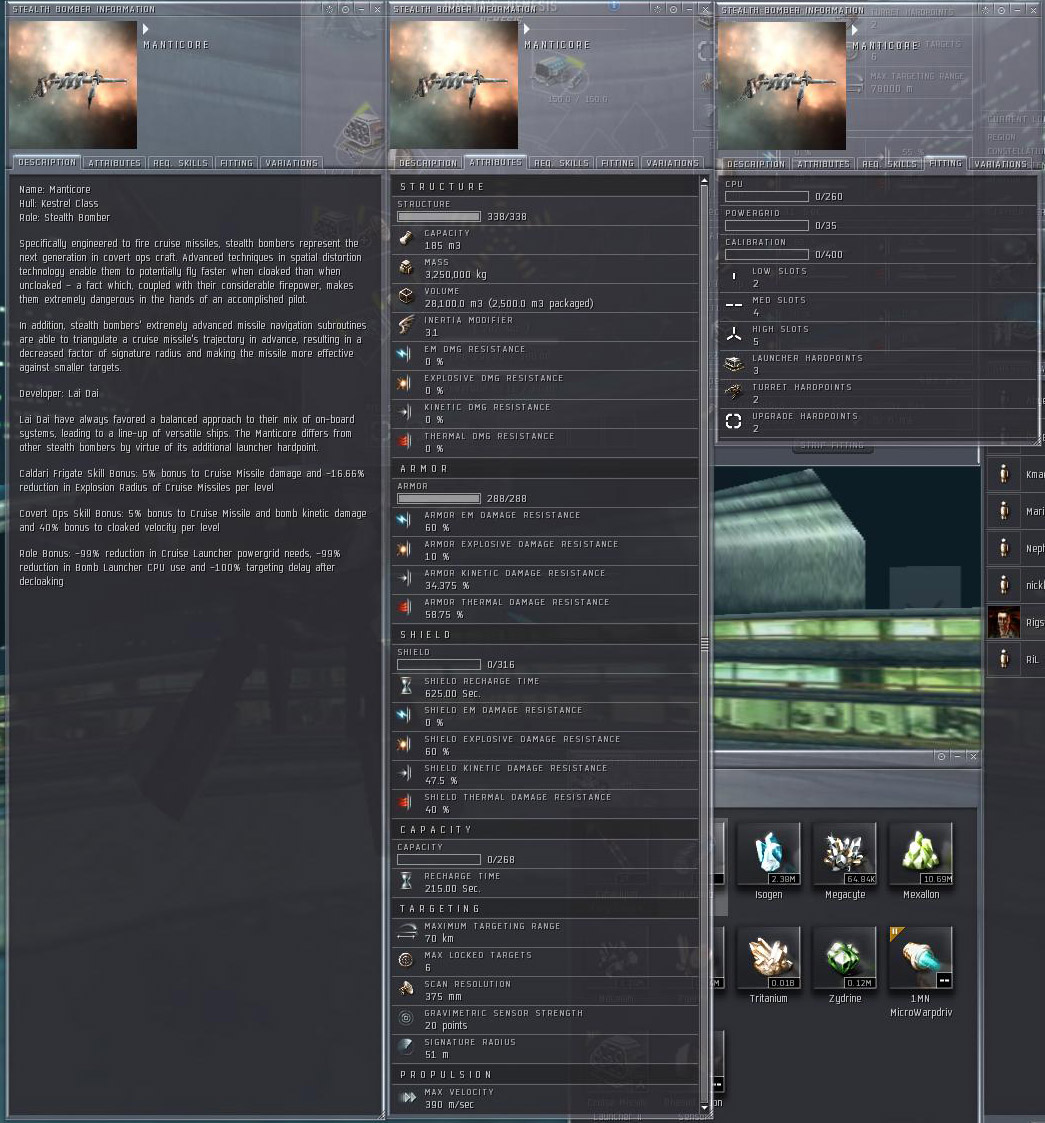
Task: Click the Volume cube icon
Action: pyautogui.click(x=406, y=297)
